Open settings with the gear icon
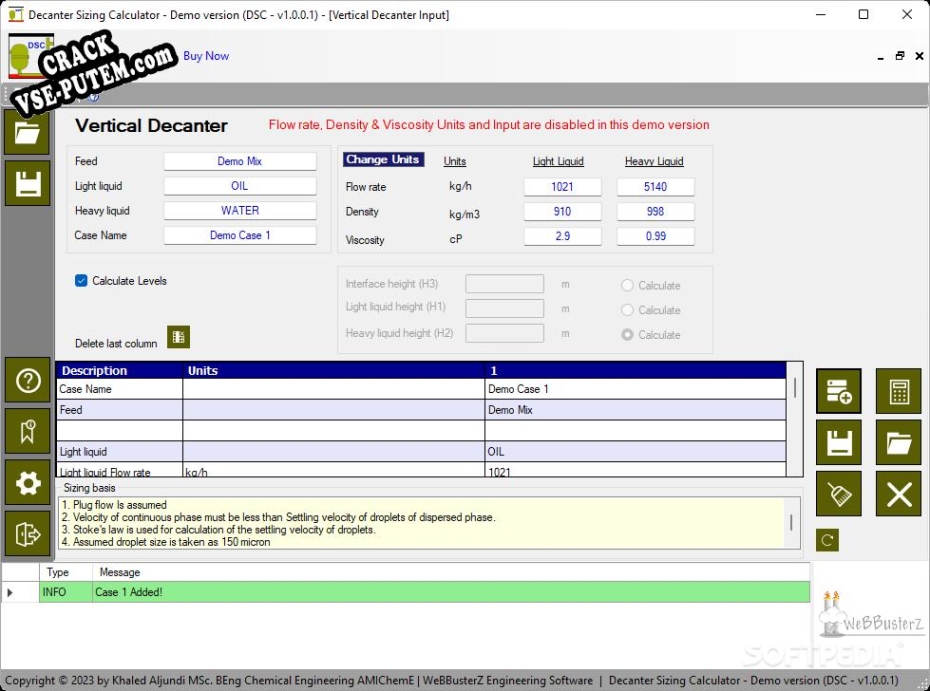 point(28,482)
